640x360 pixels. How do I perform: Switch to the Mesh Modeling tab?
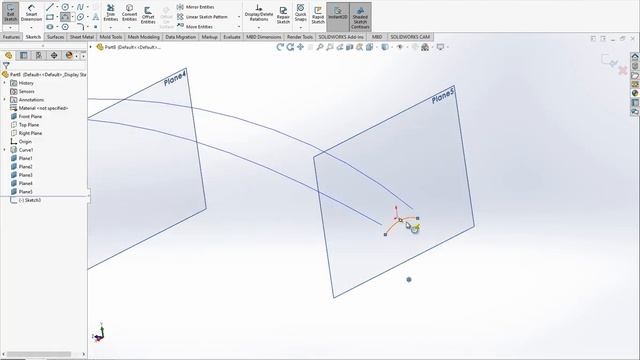[x=144, y=37]
